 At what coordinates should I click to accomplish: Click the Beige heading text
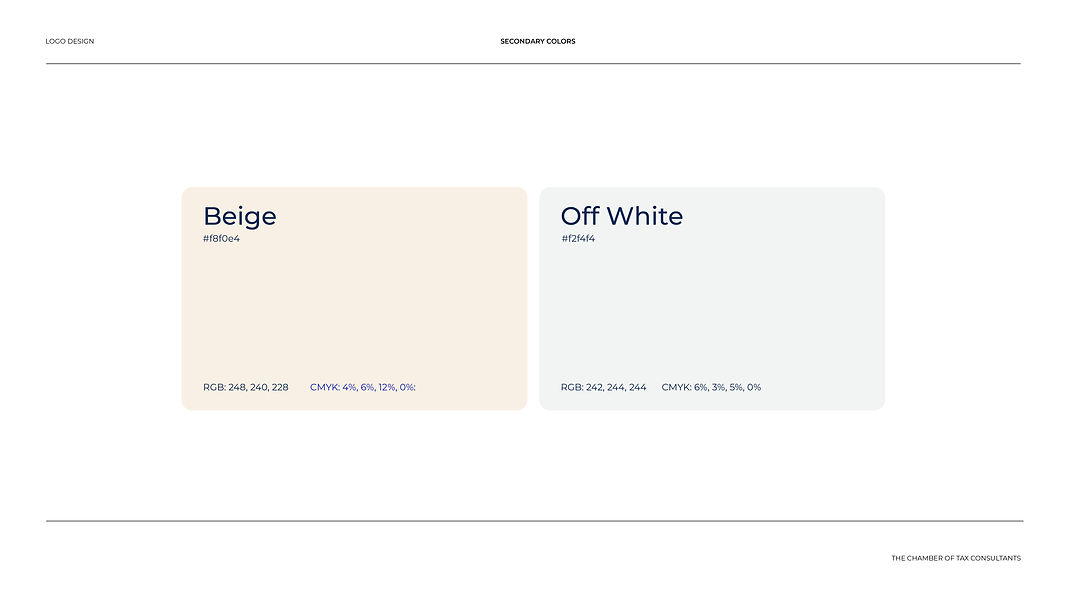click(x=240, y=216)
